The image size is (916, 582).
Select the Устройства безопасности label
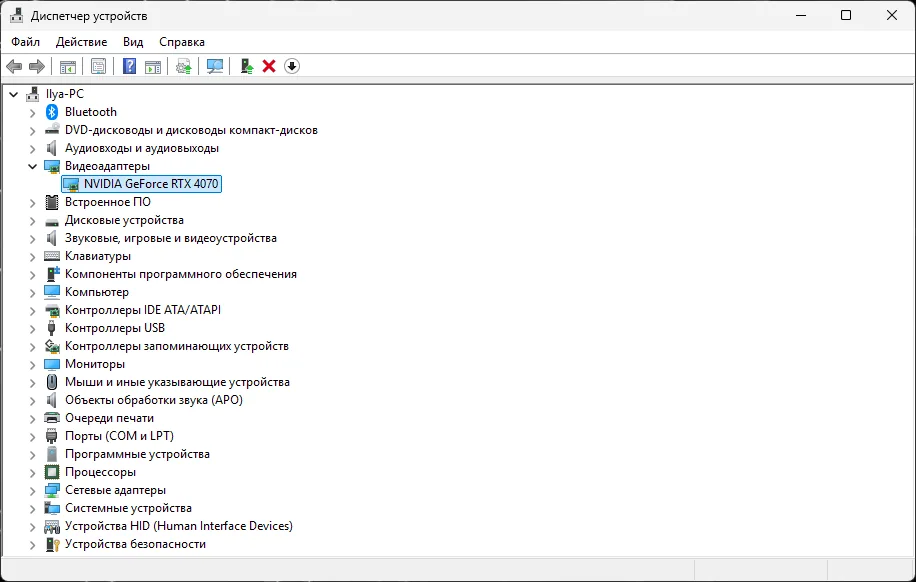click(135, 544)
